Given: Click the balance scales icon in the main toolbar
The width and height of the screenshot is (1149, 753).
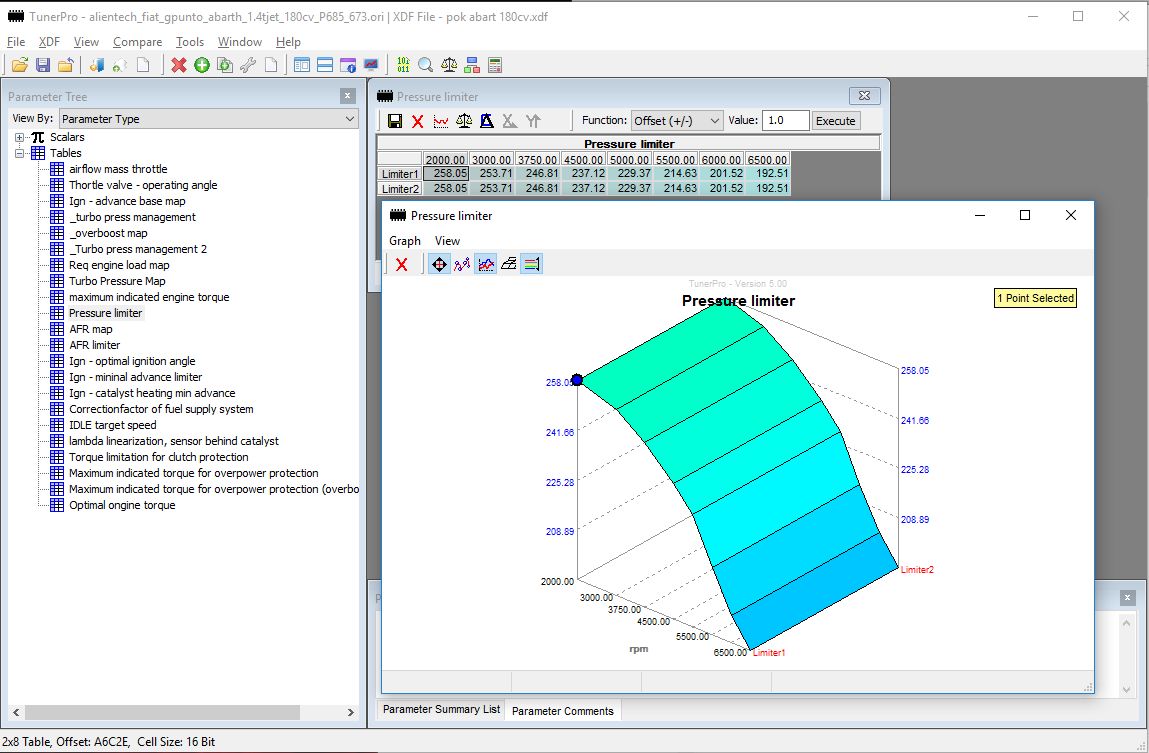Looking at the screenshot, I should coord(449,65).
